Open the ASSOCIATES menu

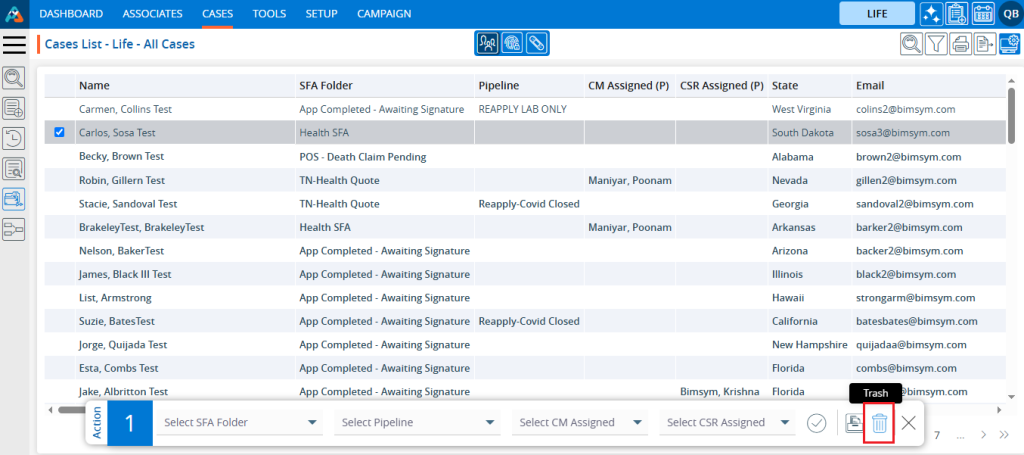[152, 14]
